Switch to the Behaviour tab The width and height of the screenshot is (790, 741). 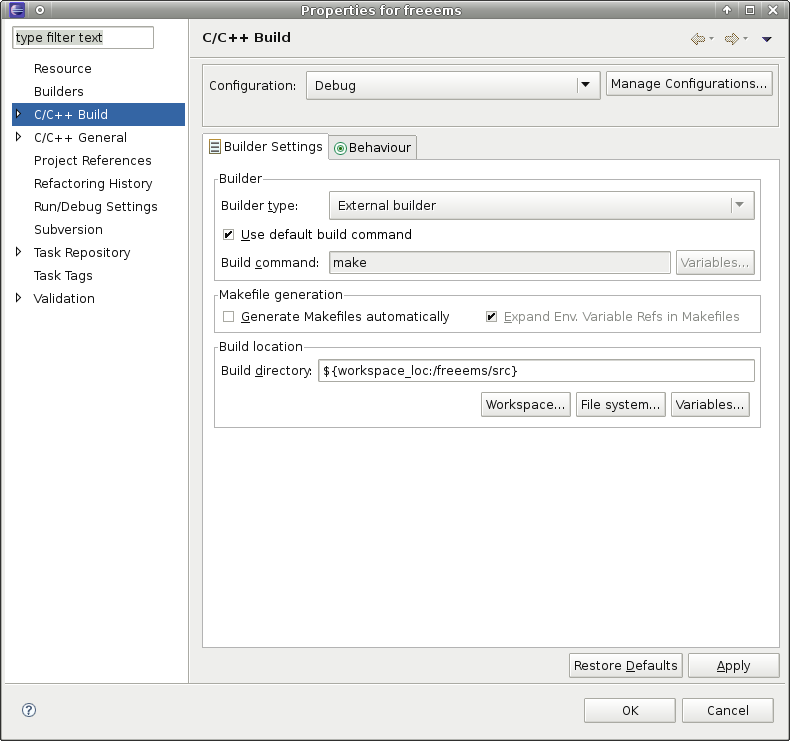(373, 148)
